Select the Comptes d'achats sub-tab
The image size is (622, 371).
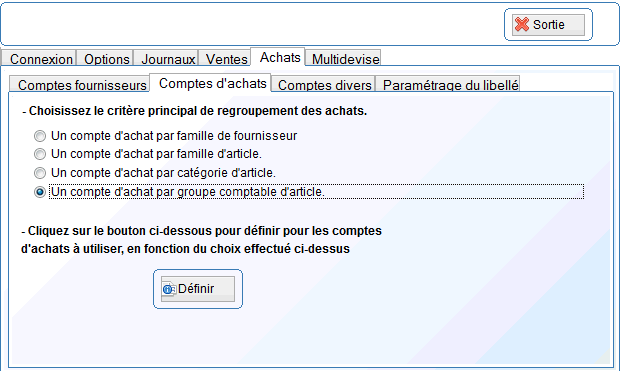211,83
